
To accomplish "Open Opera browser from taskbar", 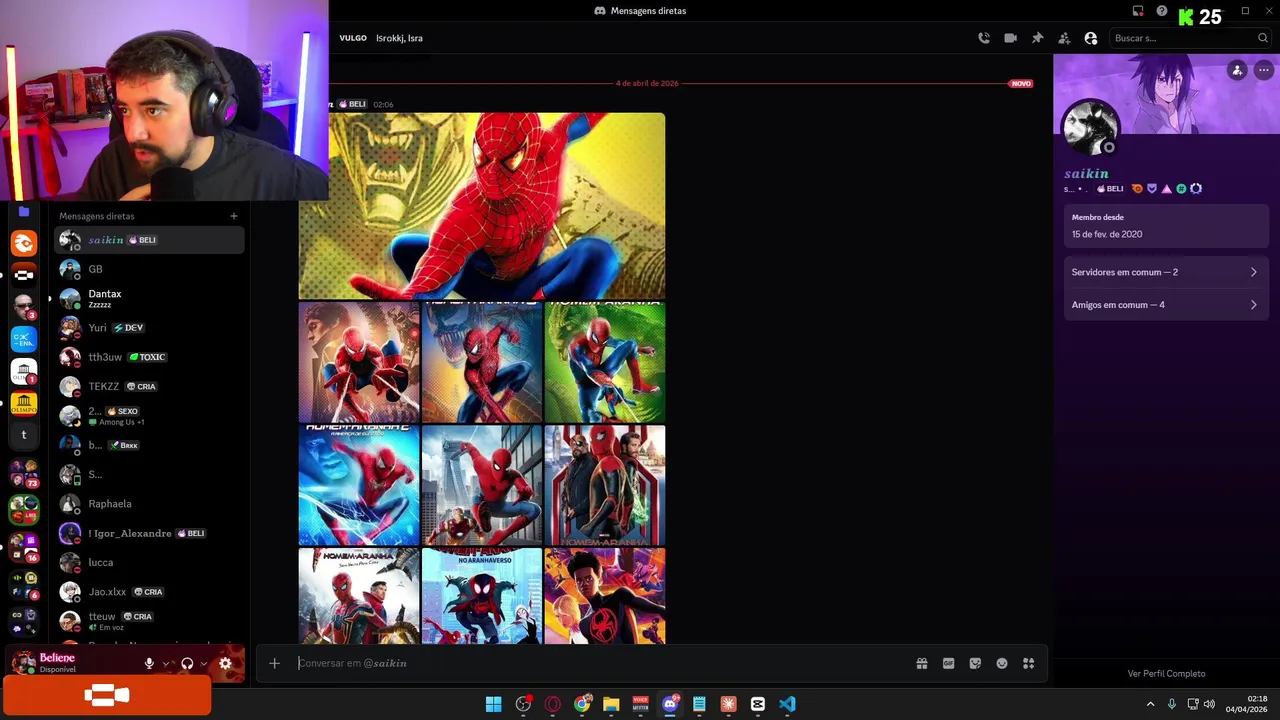I will click(553, 704).
